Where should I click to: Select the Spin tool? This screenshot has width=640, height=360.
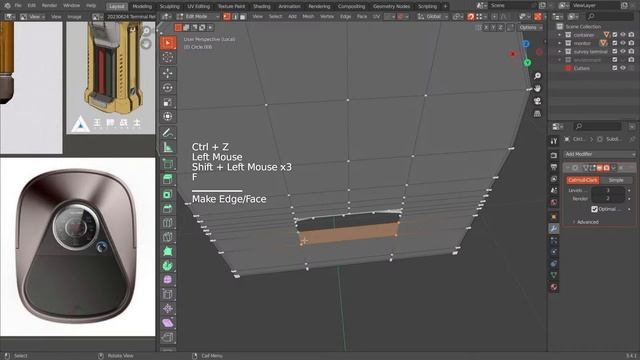click(168, 266)
